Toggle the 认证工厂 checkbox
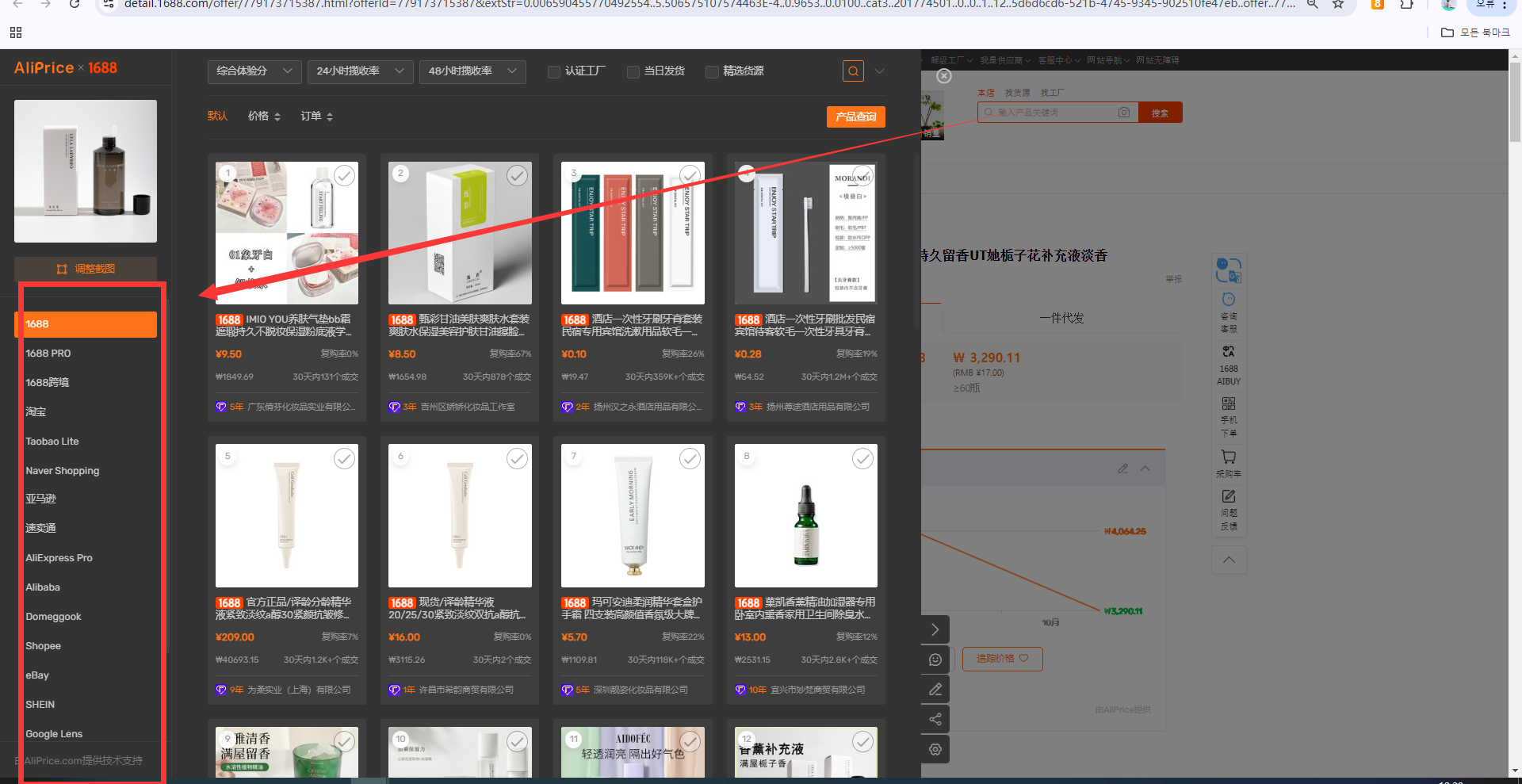Viewport: 1522px width, 784px height. pos(554,72)
